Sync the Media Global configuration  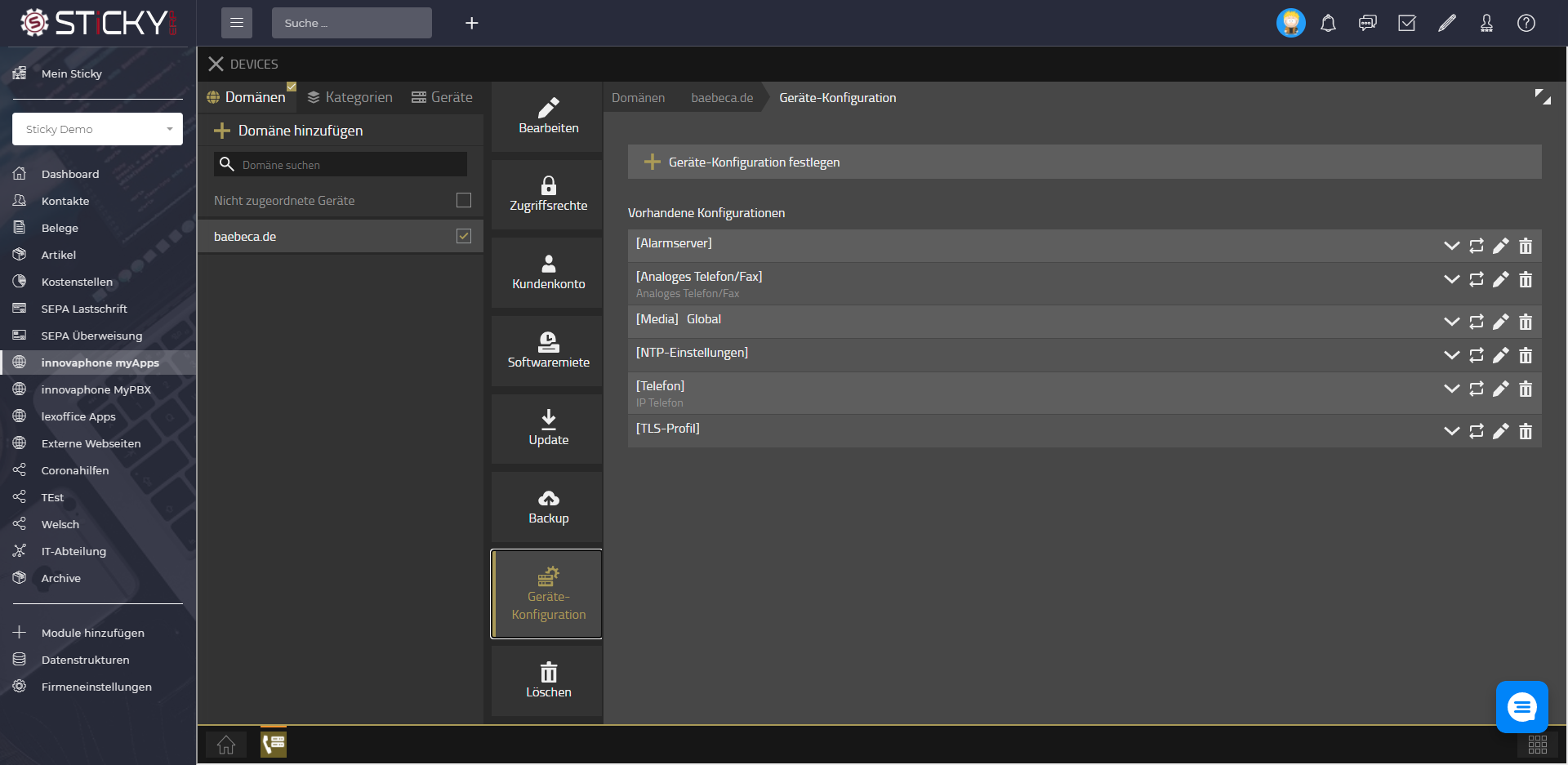(1477, 322)
